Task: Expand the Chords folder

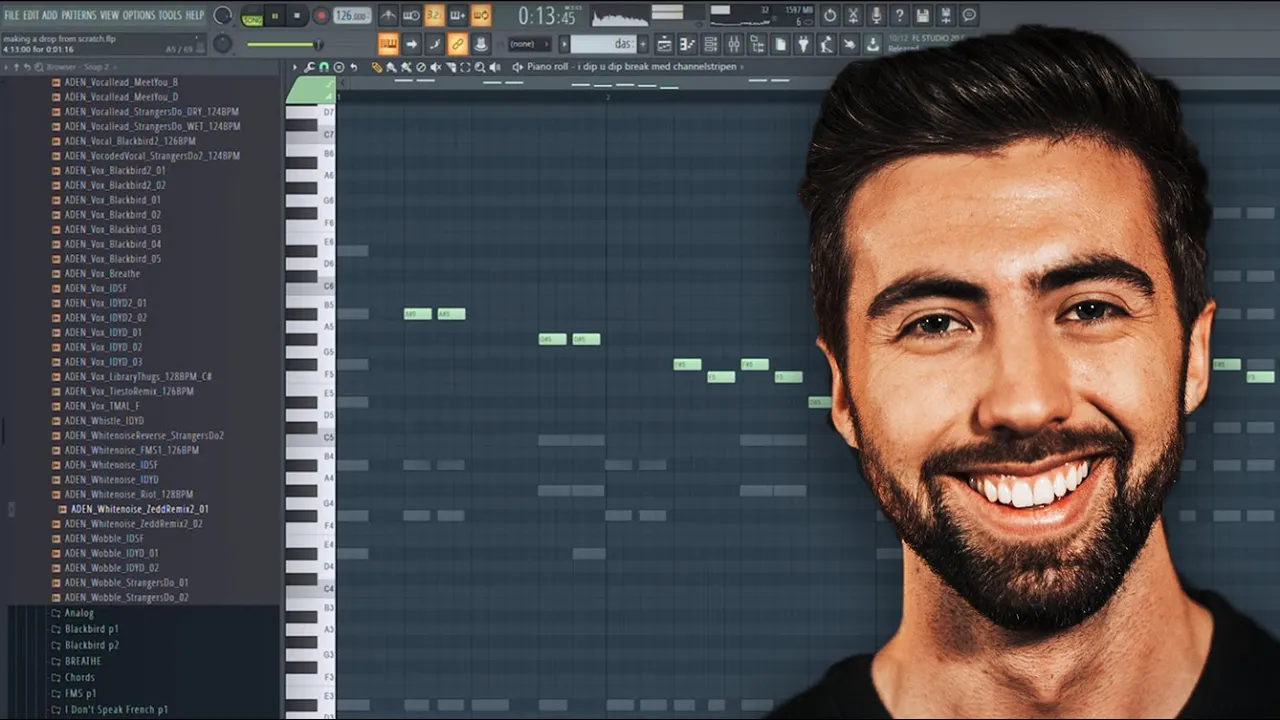Action: pyautogui.click(x=72, y=677)
